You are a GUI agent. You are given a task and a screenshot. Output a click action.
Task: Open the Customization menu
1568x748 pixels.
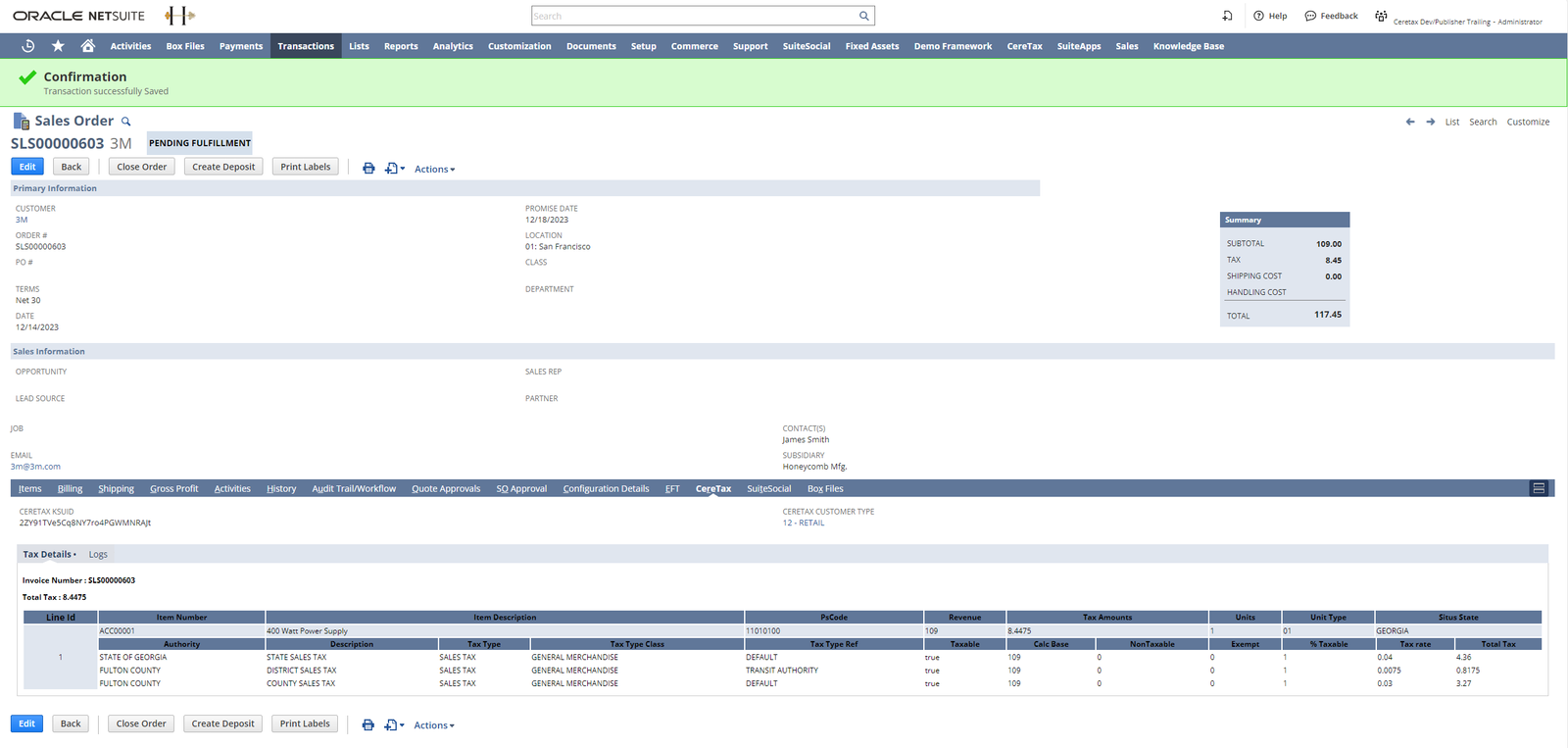point(519,46)
